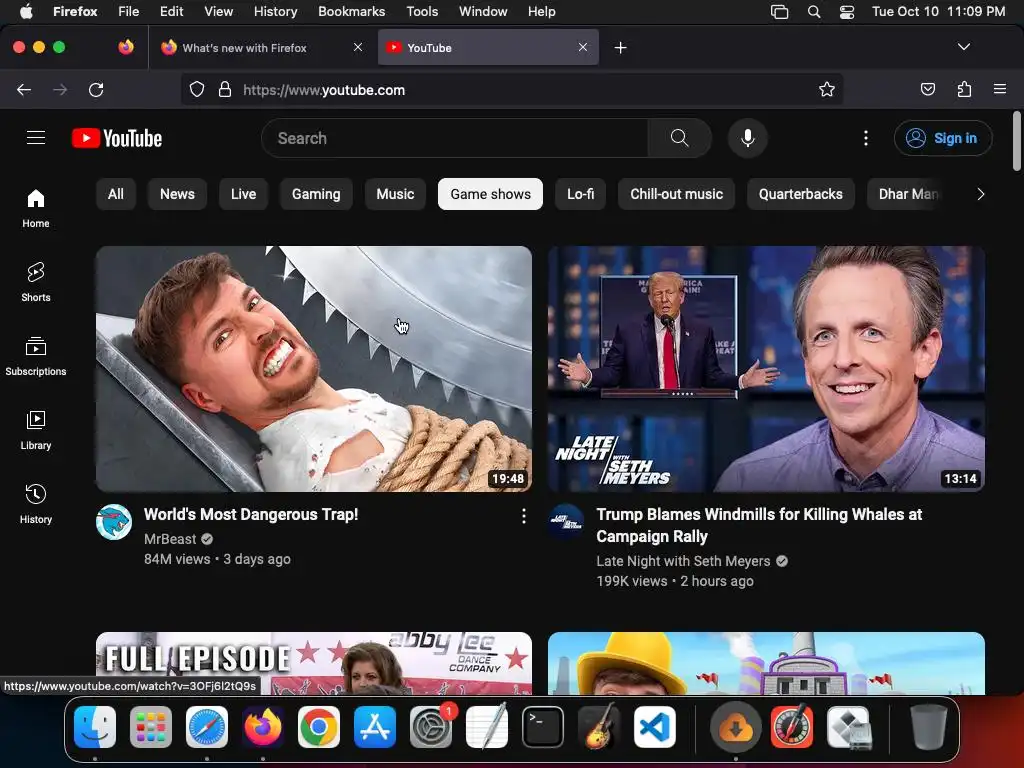Open MrBeast channel avatar

(x=114, y=522)
